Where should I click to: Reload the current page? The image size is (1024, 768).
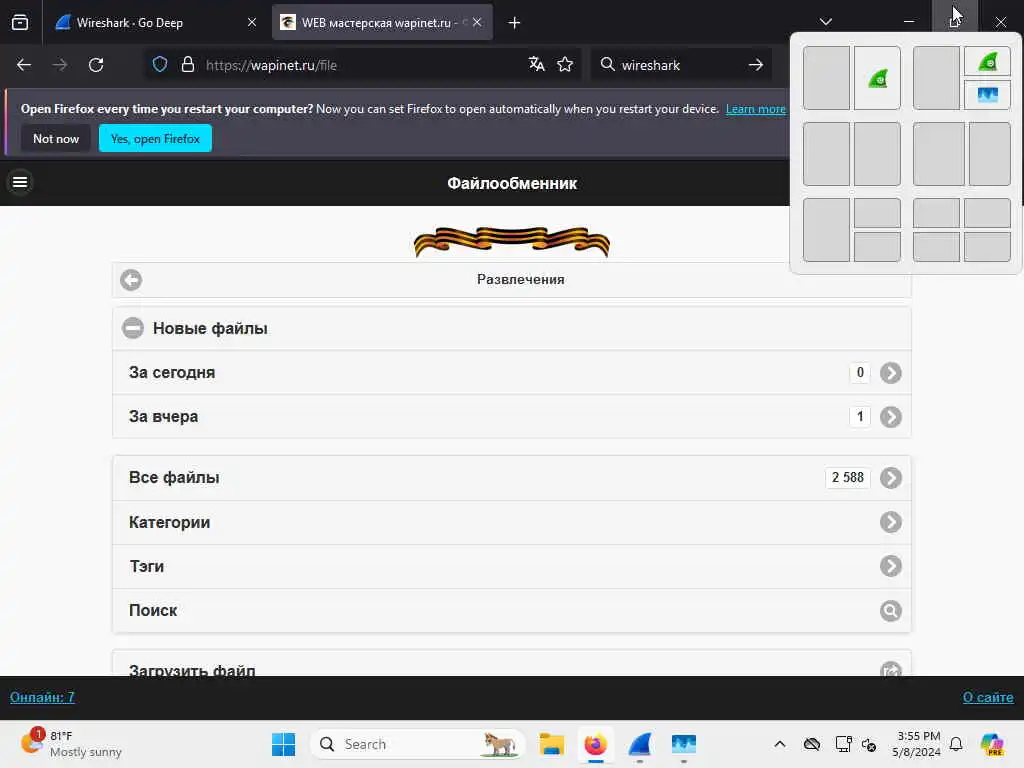(x=96, y=65)
